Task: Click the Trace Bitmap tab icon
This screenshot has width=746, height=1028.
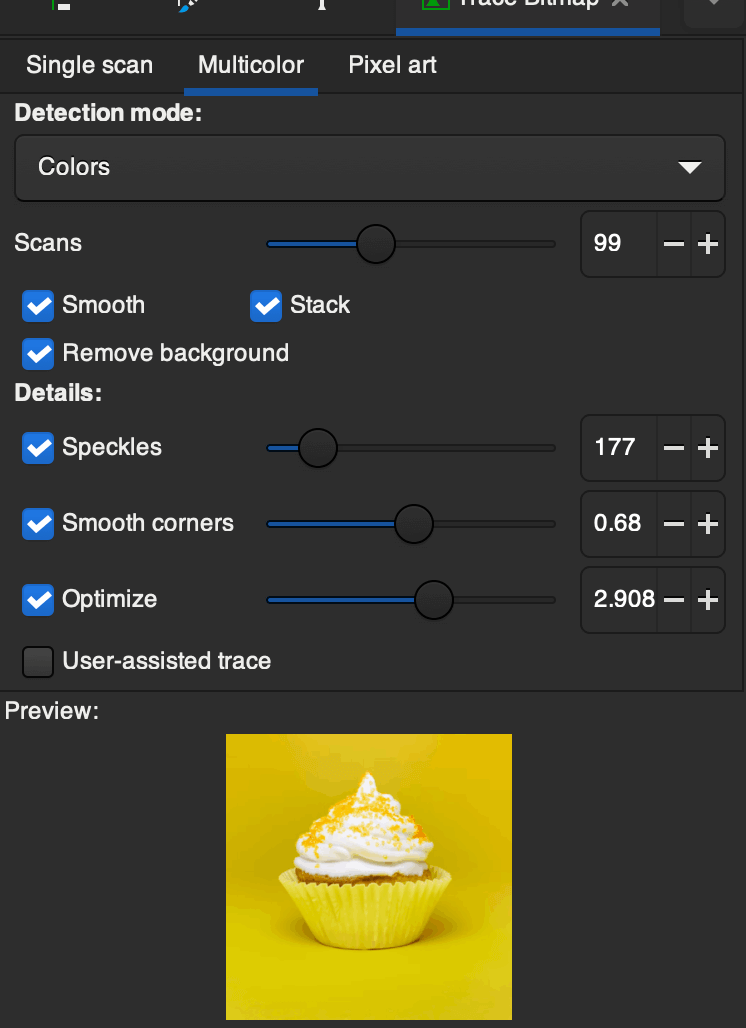Action: pyautogui.click(x=434, y=3)
